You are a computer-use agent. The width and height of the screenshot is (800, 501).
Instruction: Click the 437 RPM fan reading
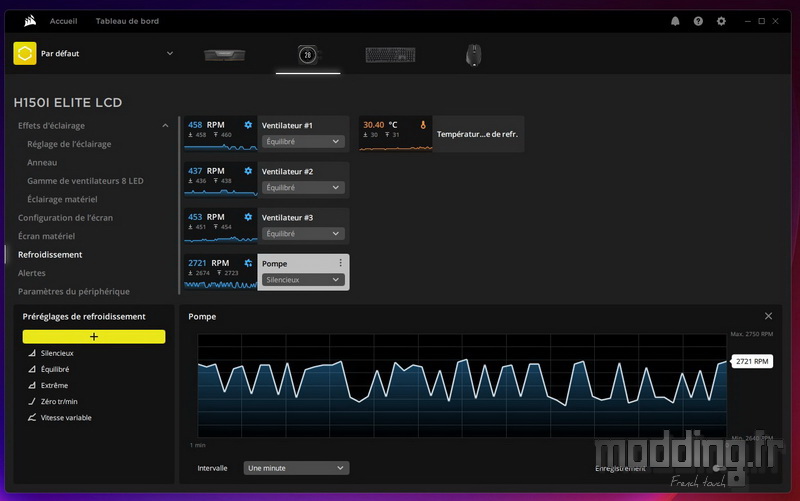coord(206,170)
